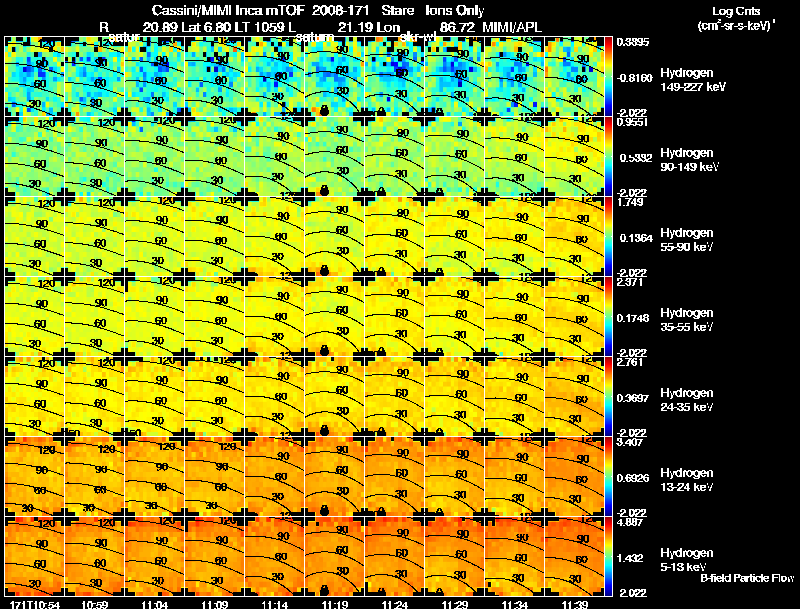The height and width of the screenshot is (609, 800).
Task: Click the "171T10:54" time axis label
Action: (x=35, y=604)
